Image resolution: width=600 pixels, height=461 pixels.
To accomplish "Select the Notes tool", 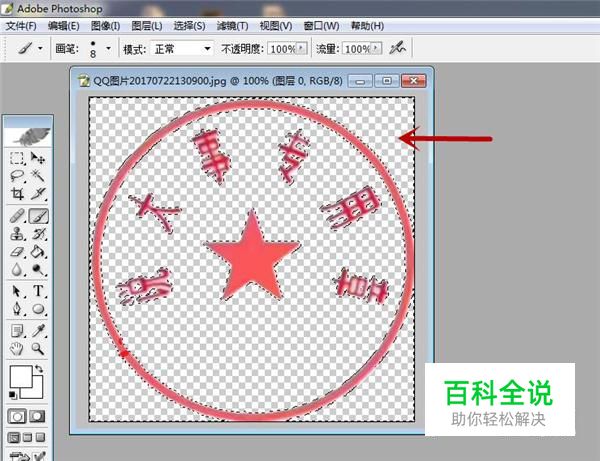I will tap(17, 331).
